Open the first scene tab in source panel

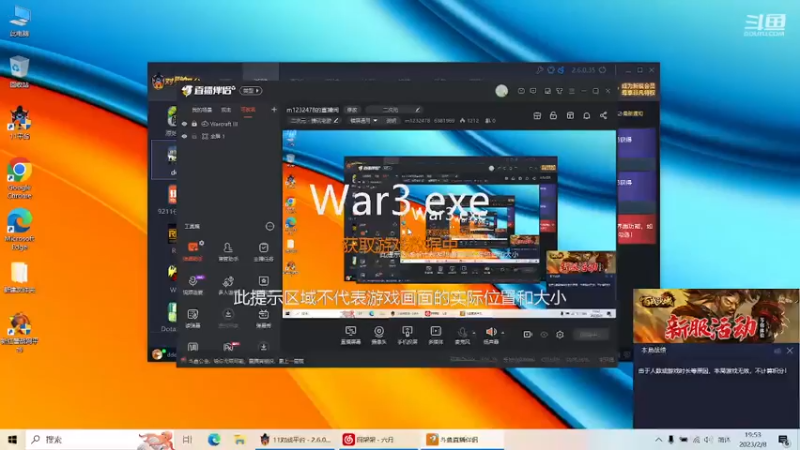(202, 110)
